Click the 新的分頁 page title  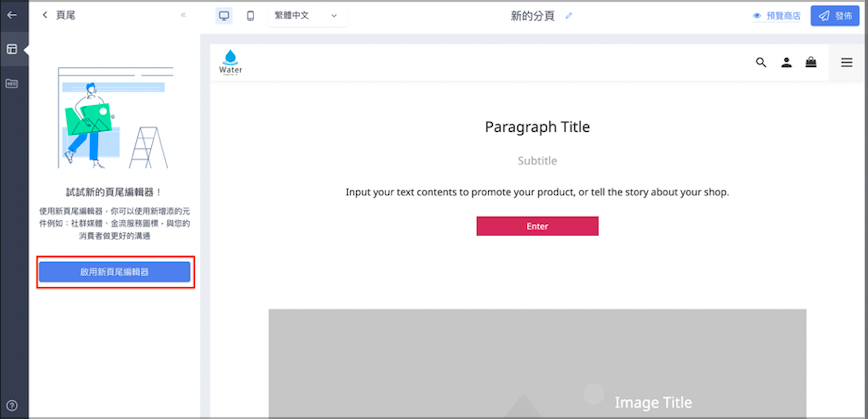pos(533,16)
